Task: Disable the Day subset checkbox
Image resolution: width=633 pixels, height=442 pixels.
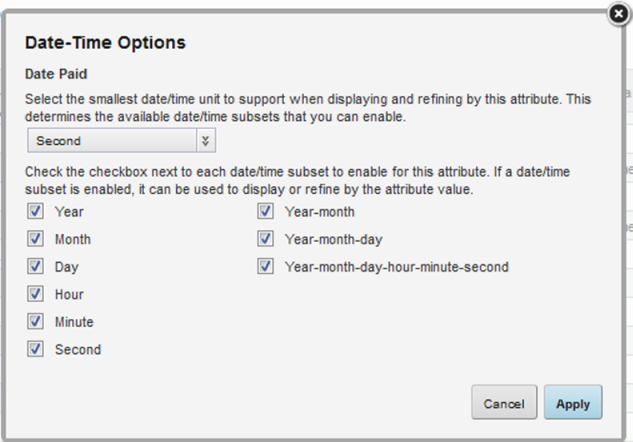Action: click(35, 267)
